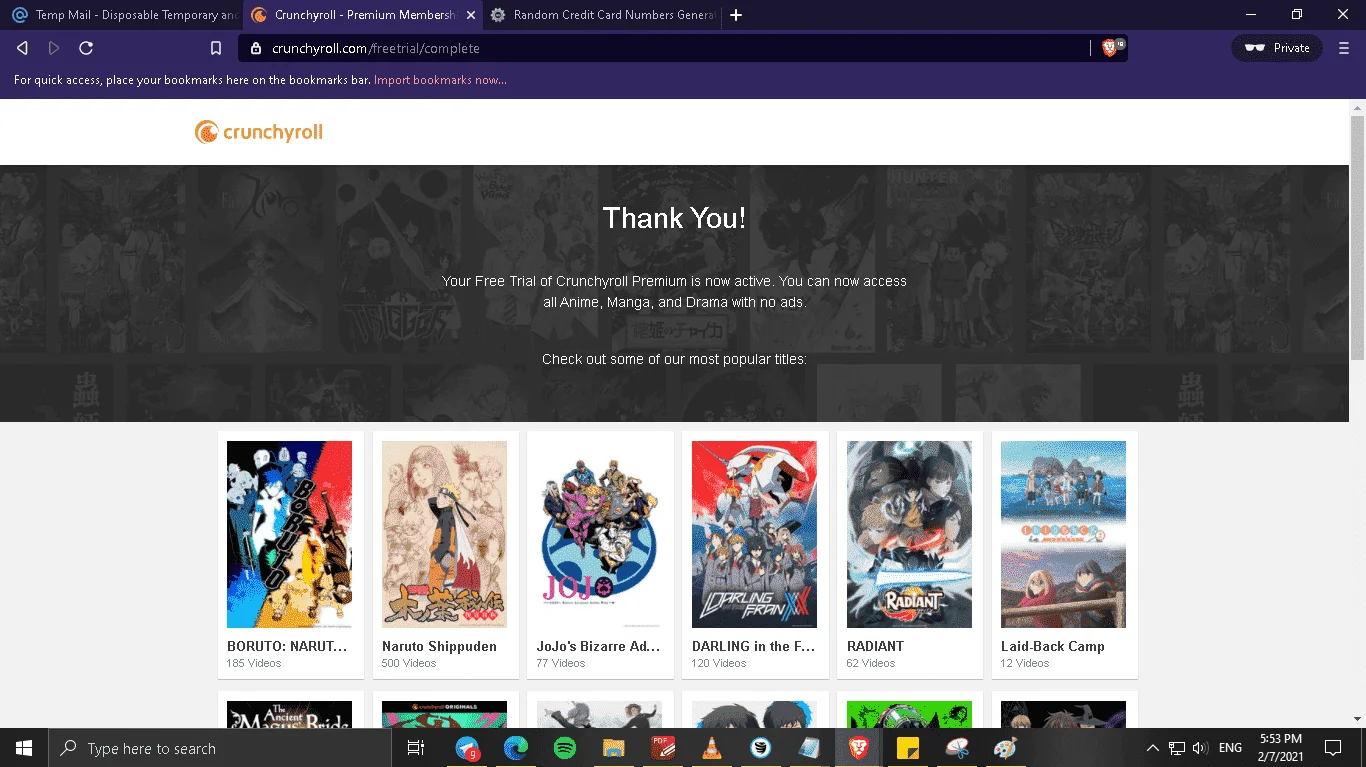This screenshot has height=767, width=1366.
Task: Click 120 Videos under DARLING
Action: point(719,663)
